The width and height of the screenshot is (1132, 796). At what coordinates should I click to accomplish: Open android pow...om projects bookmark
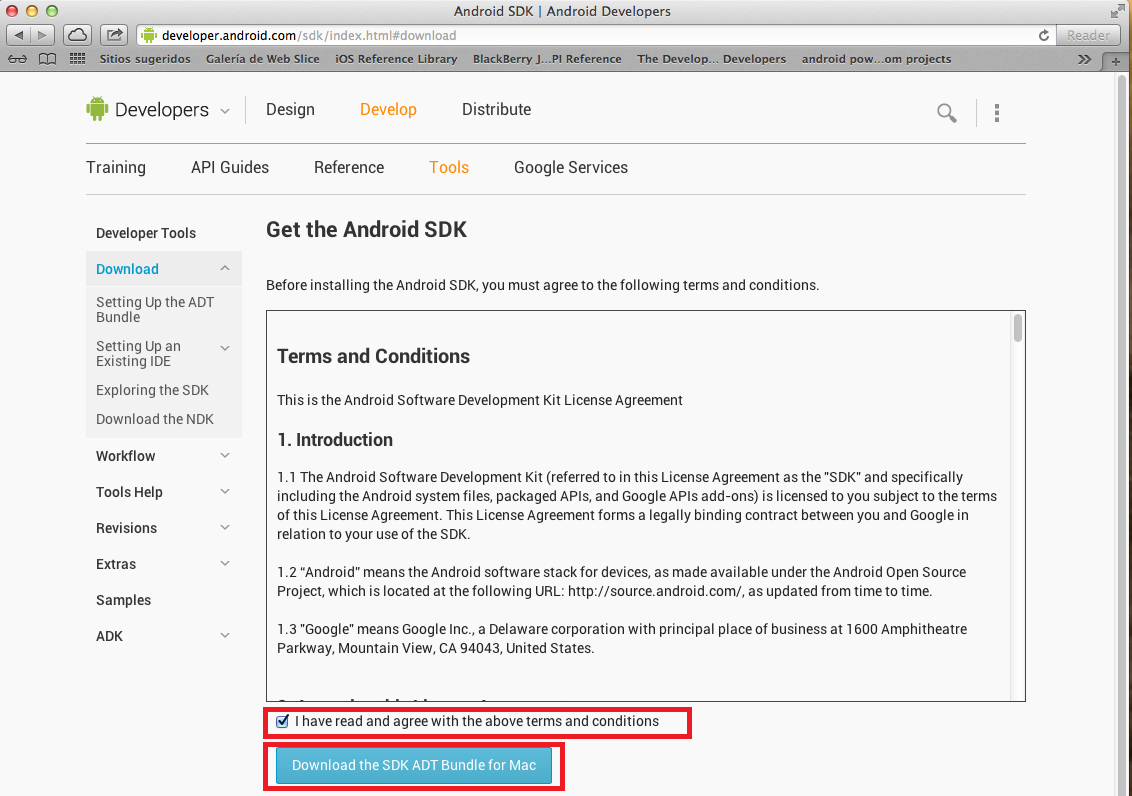point(876,59)
